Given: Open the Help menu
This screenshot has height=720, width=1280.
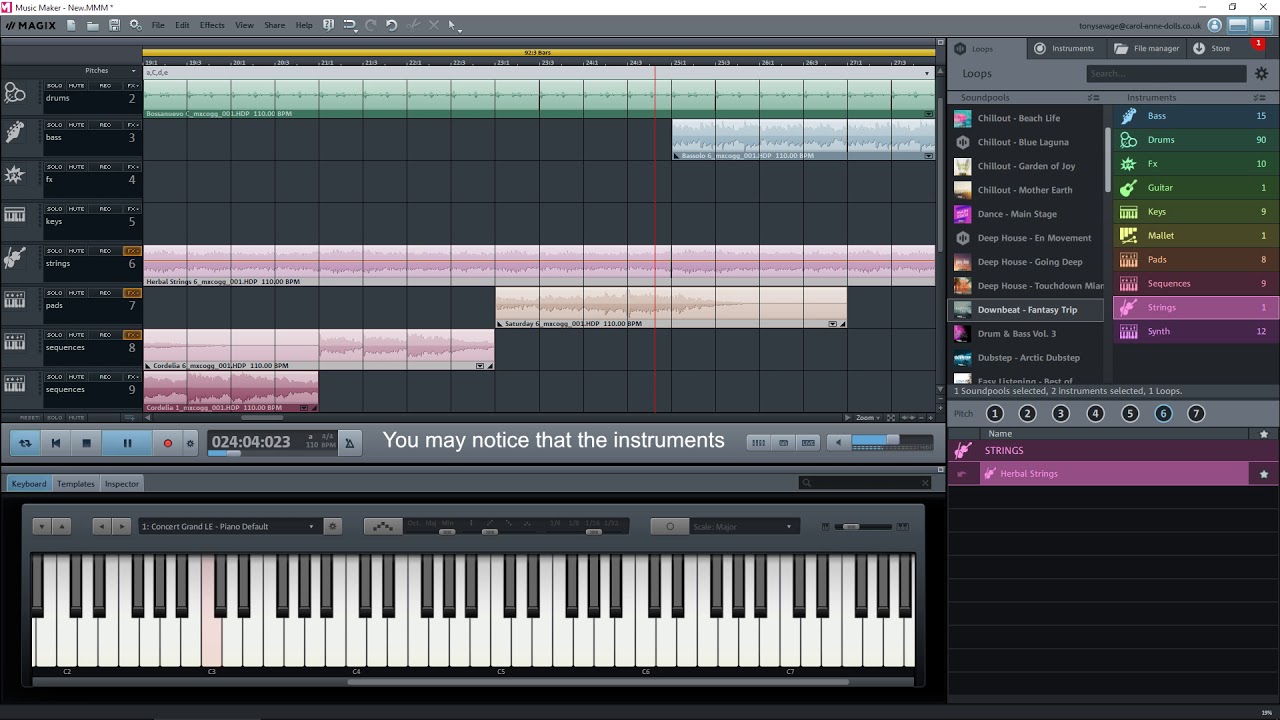Looking at the screenshot, I should [x=304, y=25].
